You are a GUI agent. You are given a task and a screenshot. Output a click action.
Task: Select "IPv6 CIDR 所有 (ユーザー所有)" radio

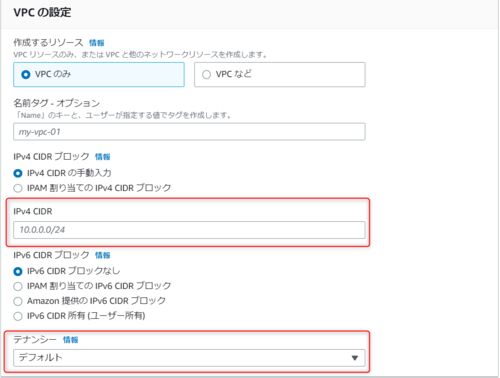18,316
